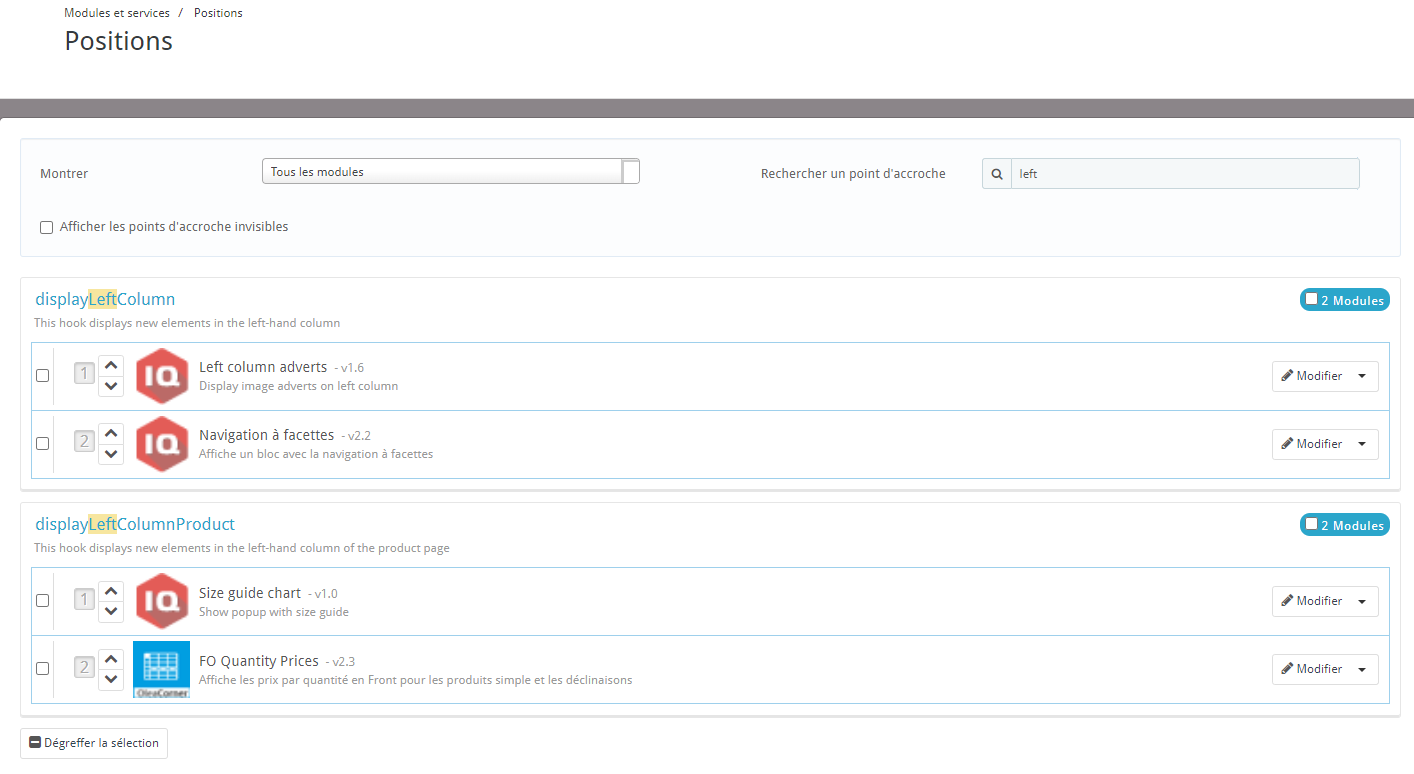Image resolution: width=1414 pixels, height=774 pixels.
Task: Expand dropdown arrow beside Size guide chart Modifier
Action: coord(1362,602)
